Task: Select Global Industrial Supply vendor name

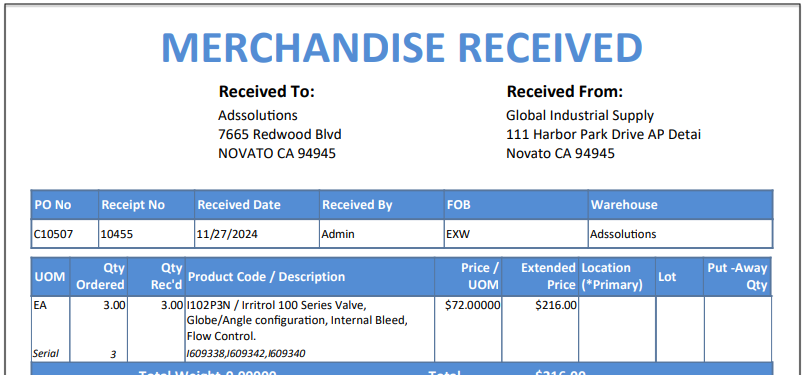Action: tap(580, 115)
